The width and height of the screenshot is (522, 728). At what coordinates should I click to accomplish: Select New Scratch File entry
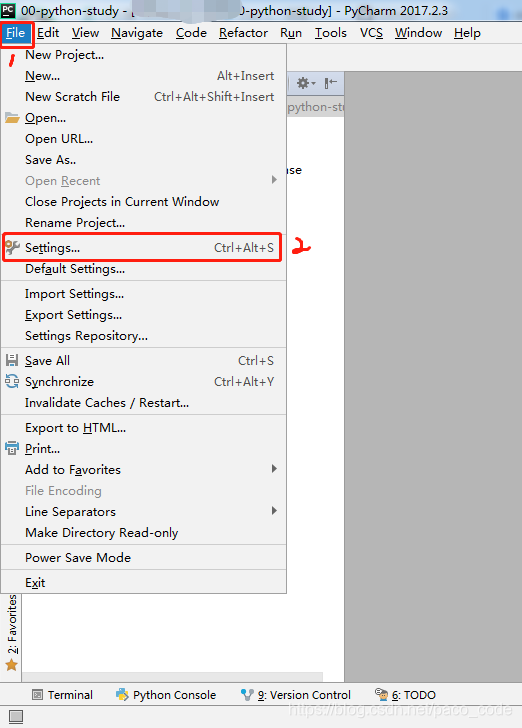tap(144, 97)
